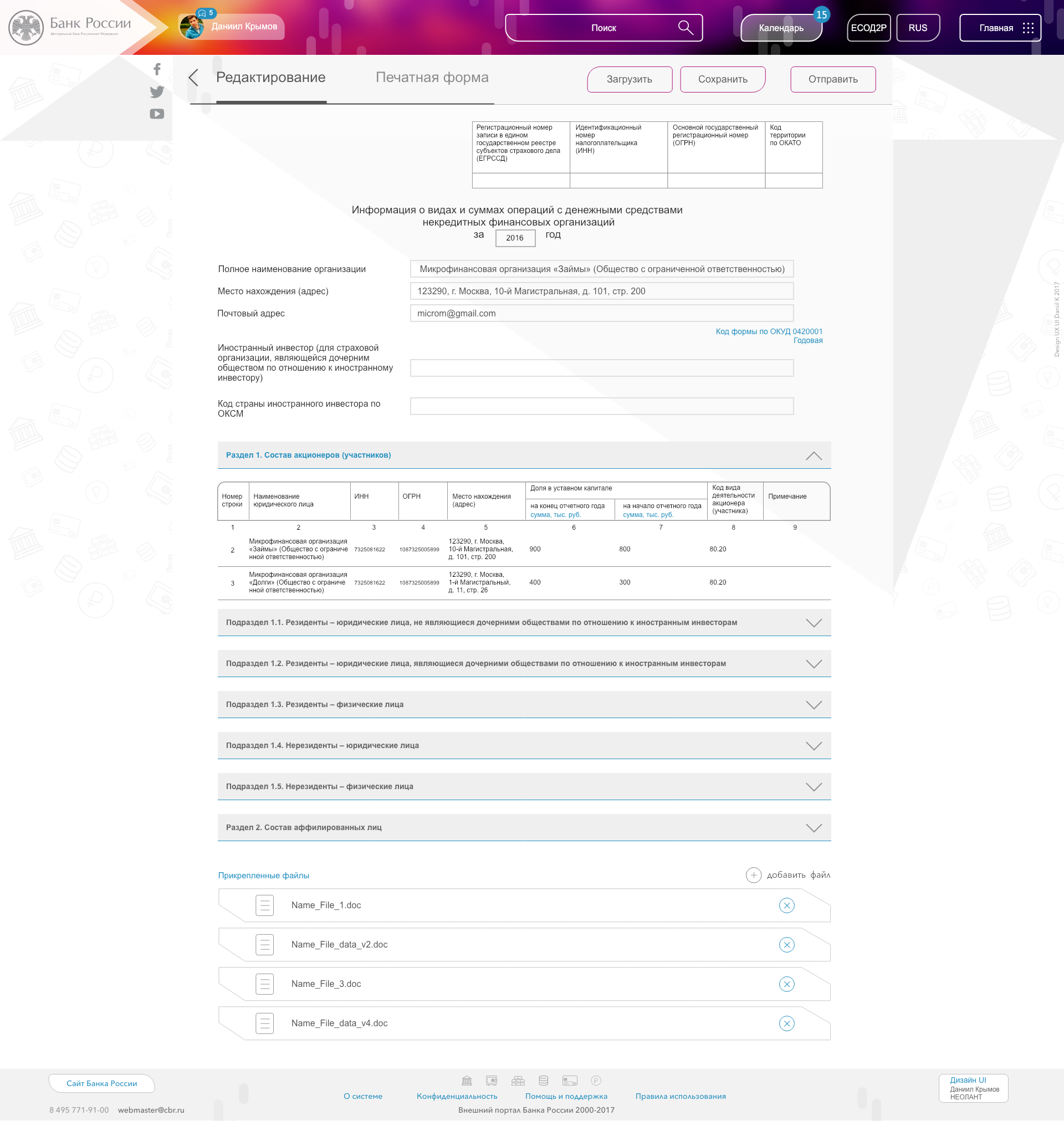Change language via RUS button
This screenshot has height=1121, width=1064.
pyautogui.click(x=918, y=28)
